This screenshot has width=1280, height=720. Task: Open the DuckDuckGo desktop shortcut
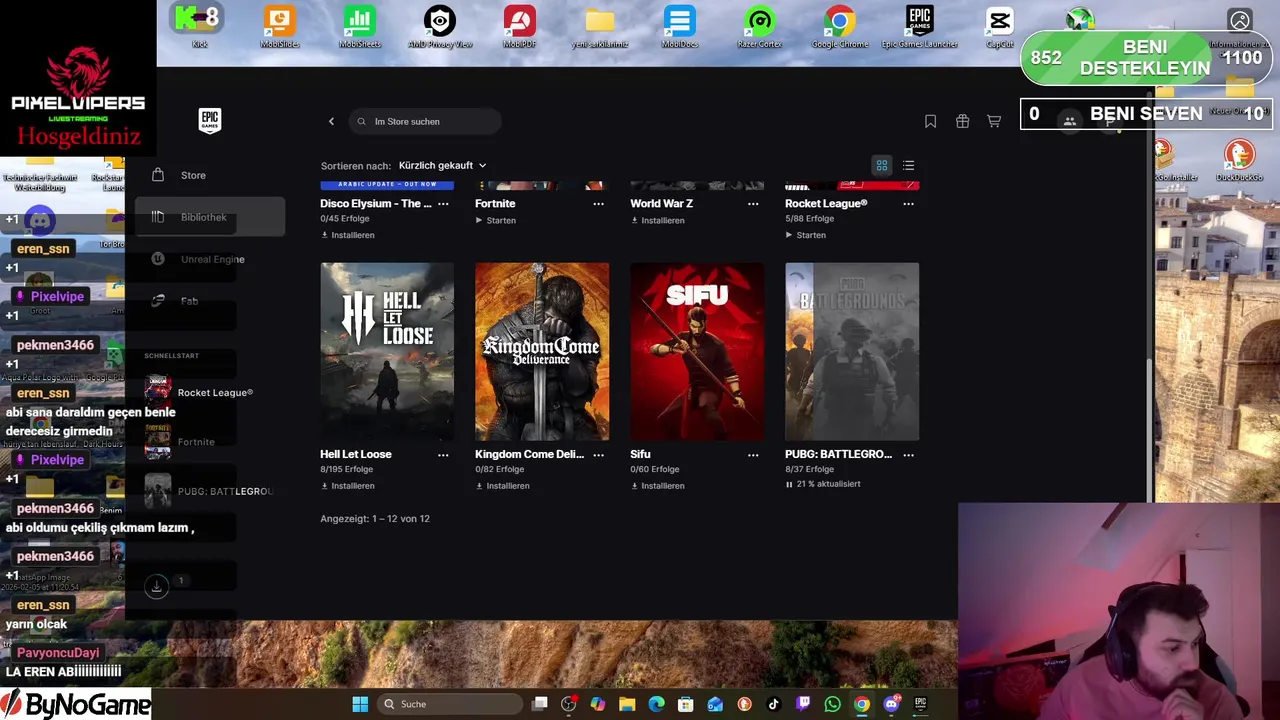[x=1240, y=160]
